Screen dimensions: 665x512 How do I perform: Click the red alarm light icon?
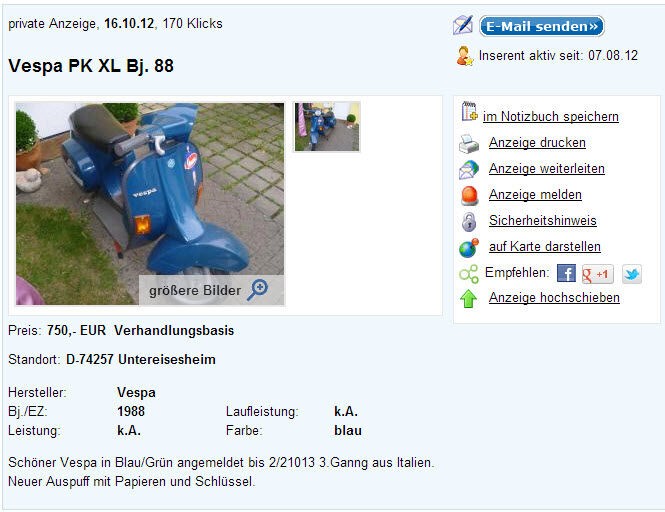point(469,196)
